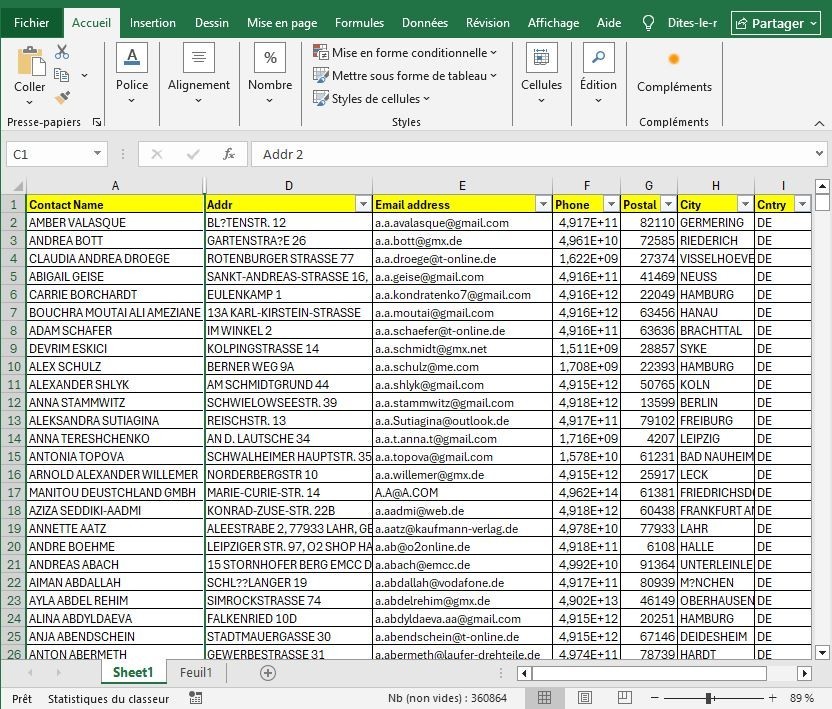Image resolution: width=832 pixels, height=709 pixels.
Task: Open the Cntry column filter dropdown
Action: [802, 204]
